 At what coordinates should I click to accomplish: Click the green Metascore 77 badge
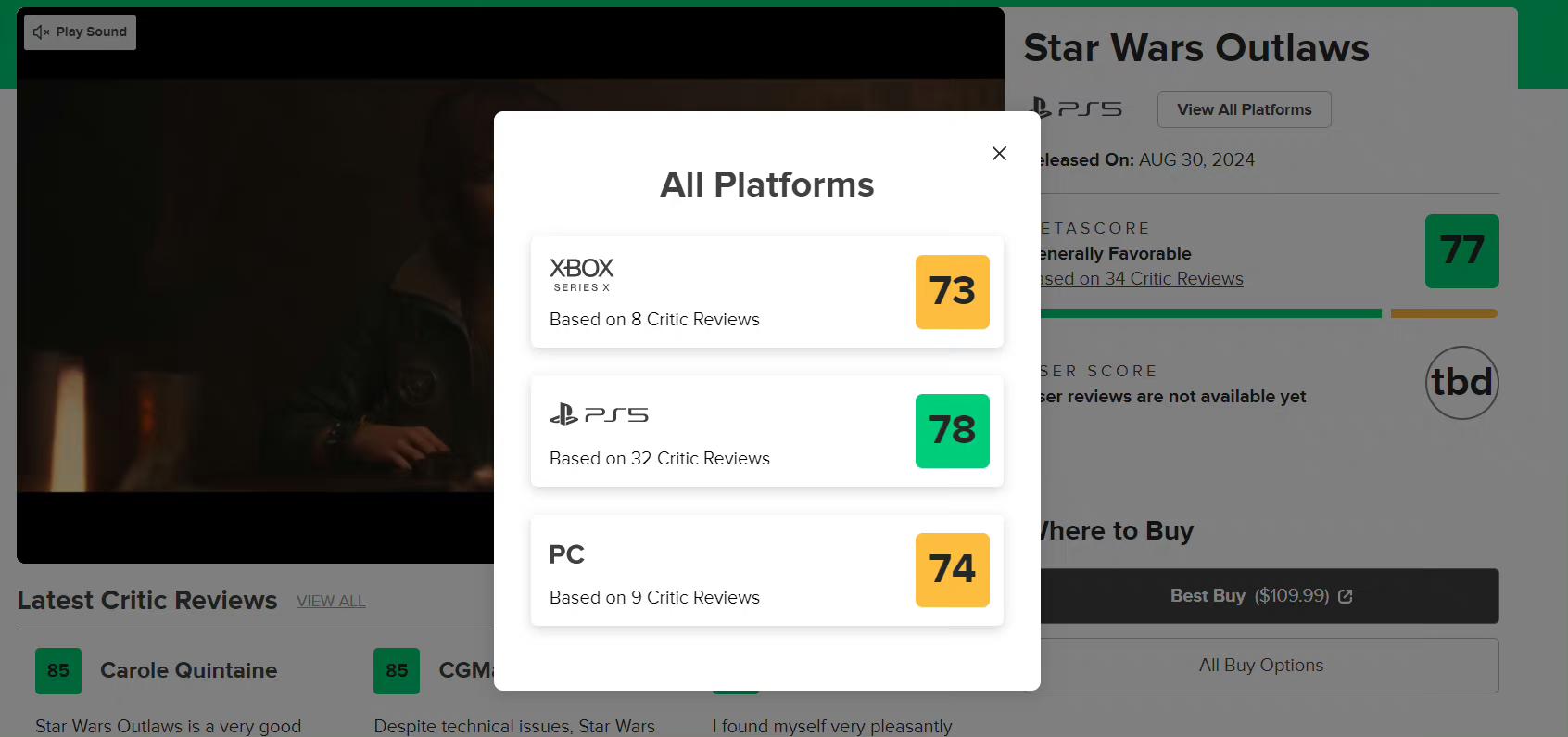pos(1461,251)
